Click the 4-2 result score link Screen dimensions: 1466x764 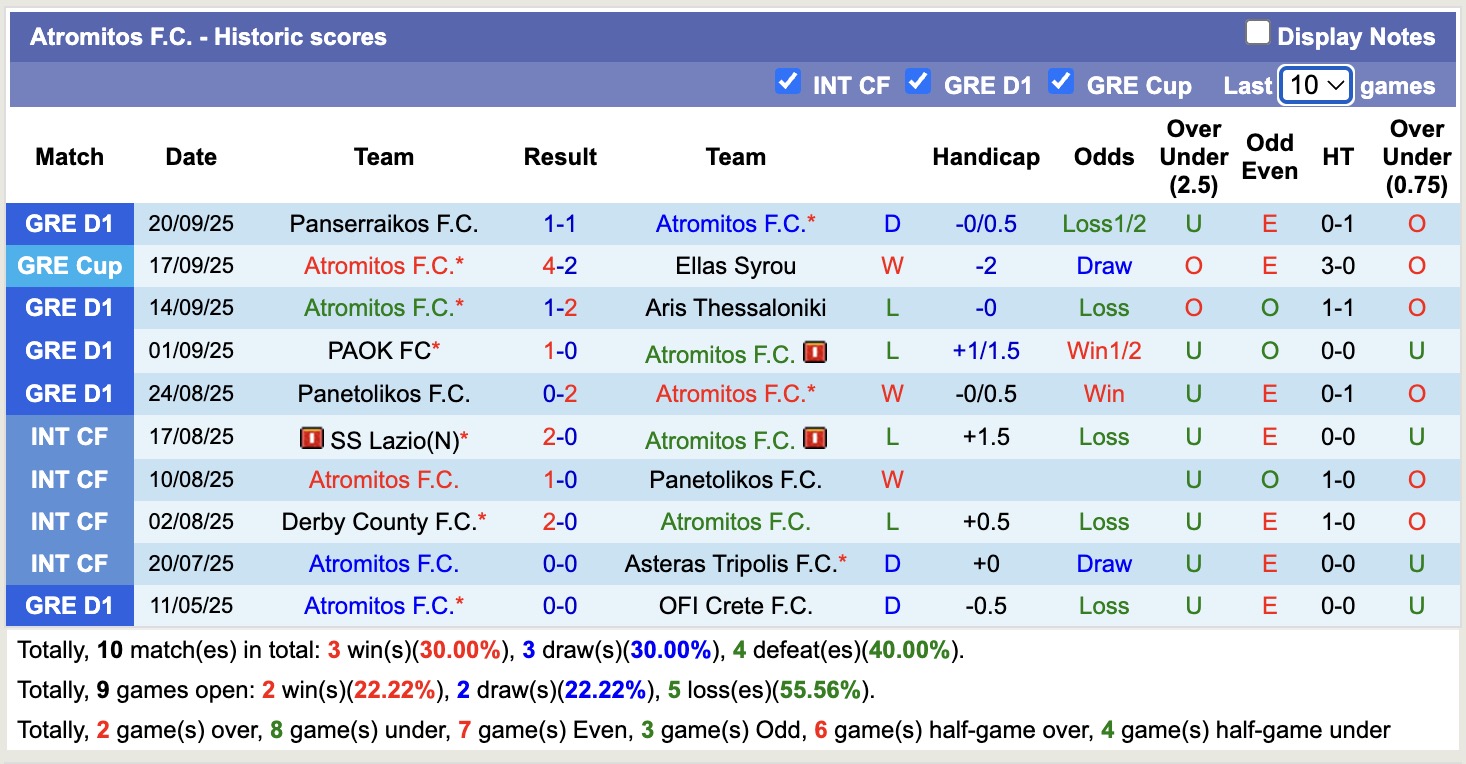[x=560, y=266]
